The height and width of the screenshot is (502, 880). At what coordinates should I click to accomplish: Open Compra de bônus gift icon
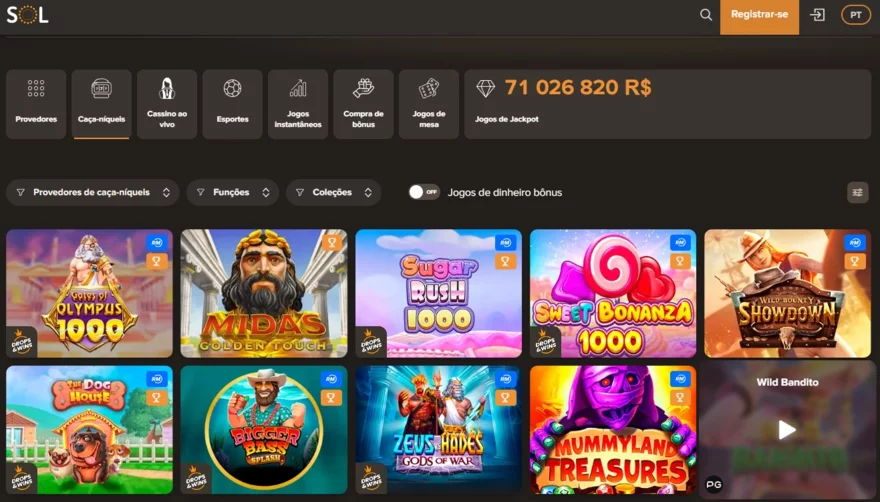coord(363,88)
